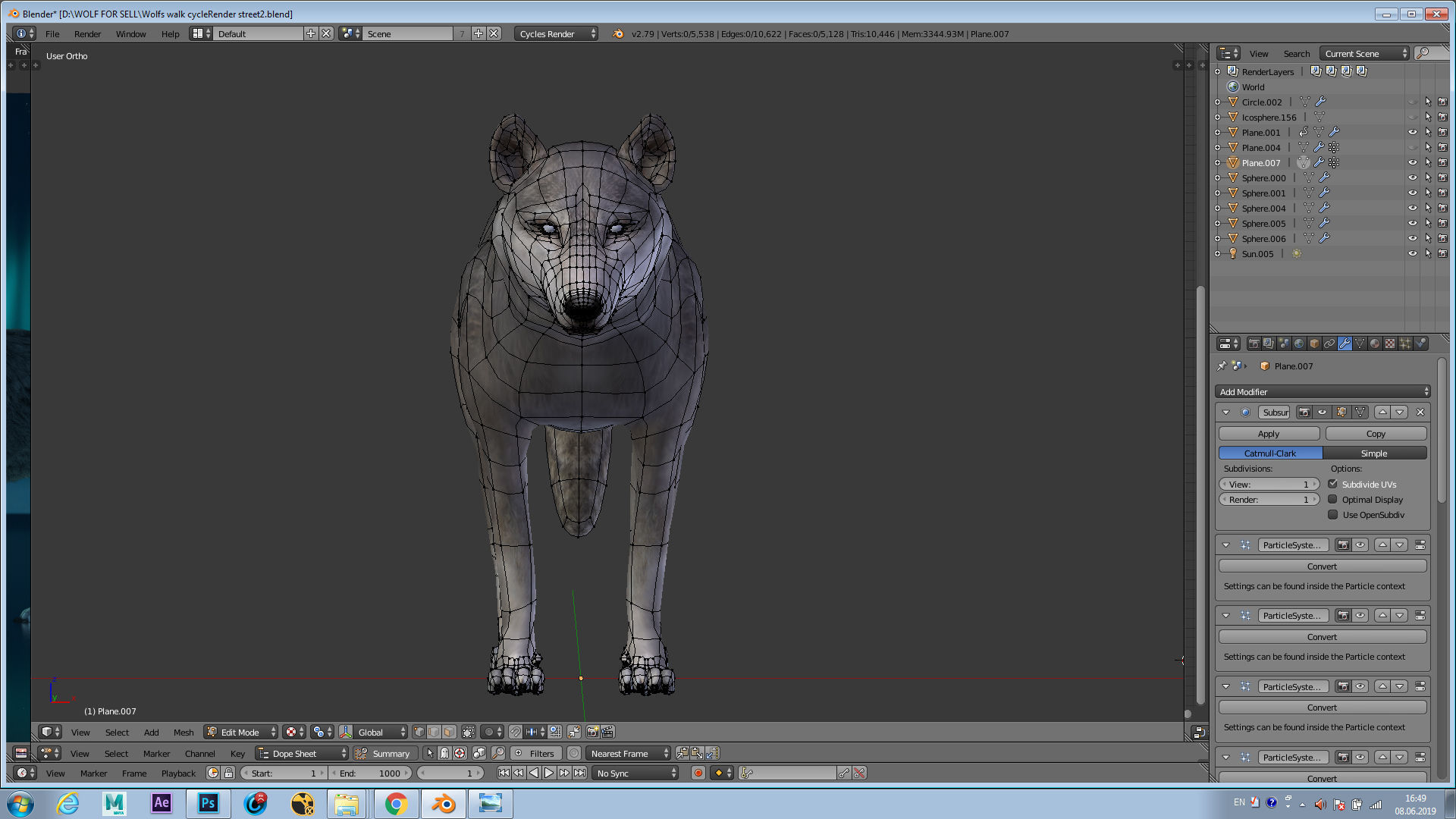Image resolution: width=1456 pixels, height=819 pixels.
Task: Enable the Optimal Display checkbox
Action: pyautogui.click(x=1333, y=500)
